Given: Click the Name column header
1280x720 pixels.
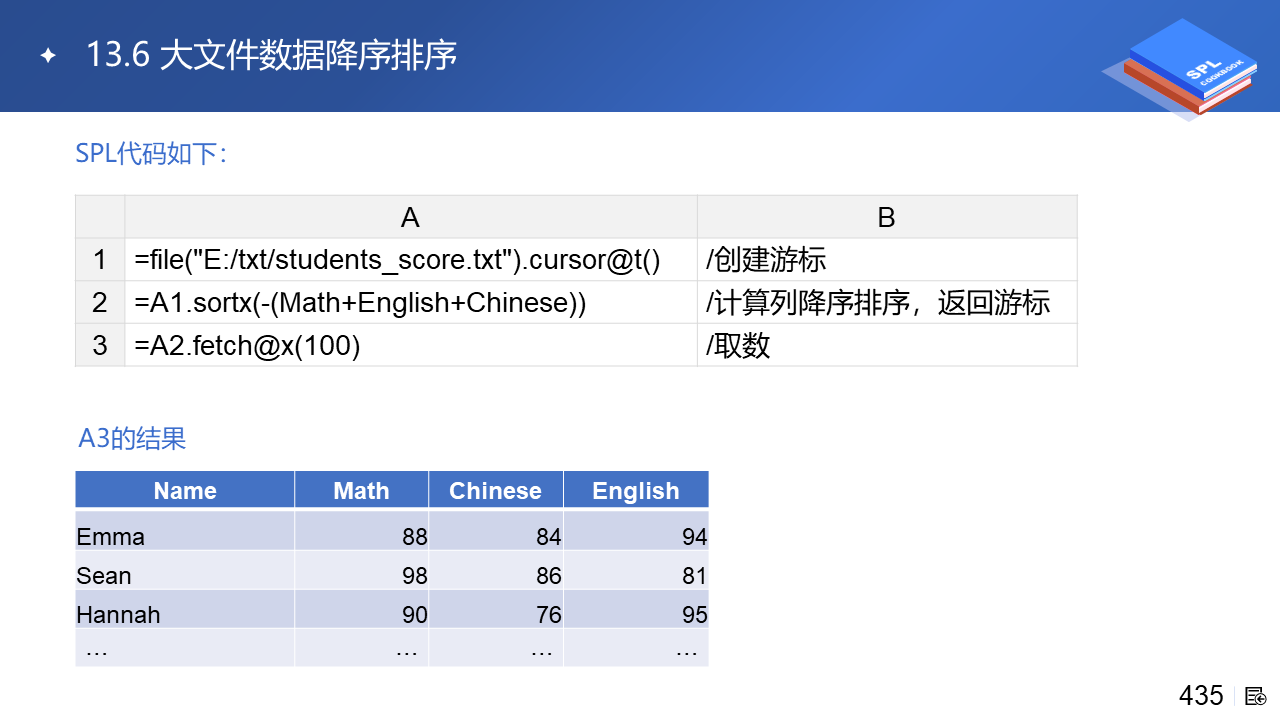Looking at the screenshot, I should (185, 490).
